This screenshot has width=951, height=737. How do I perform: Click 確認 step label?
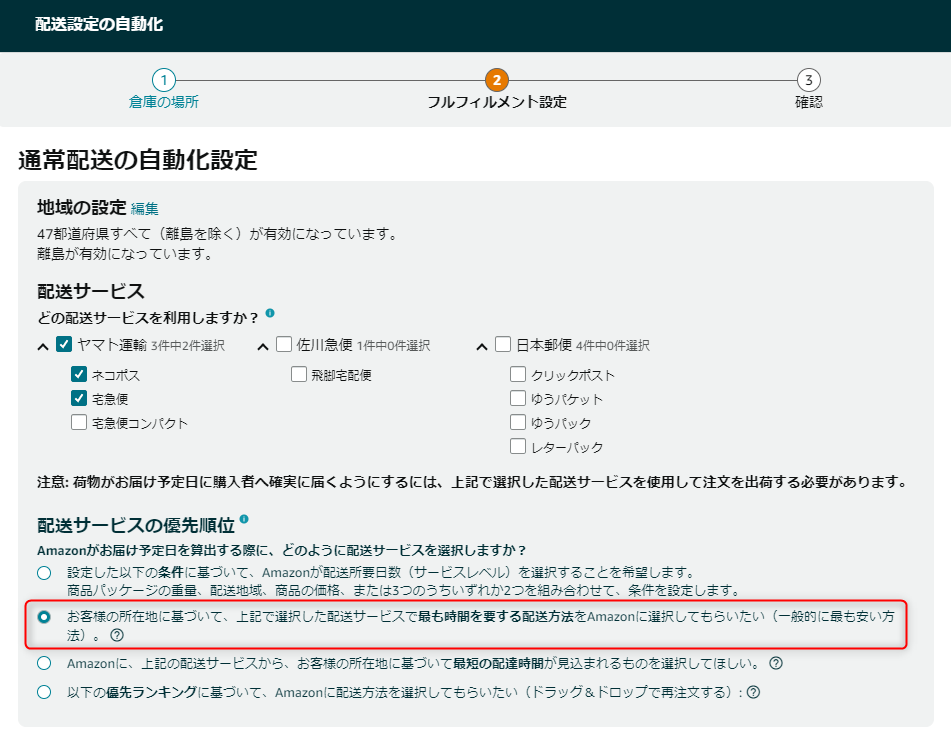coord(808,102)
